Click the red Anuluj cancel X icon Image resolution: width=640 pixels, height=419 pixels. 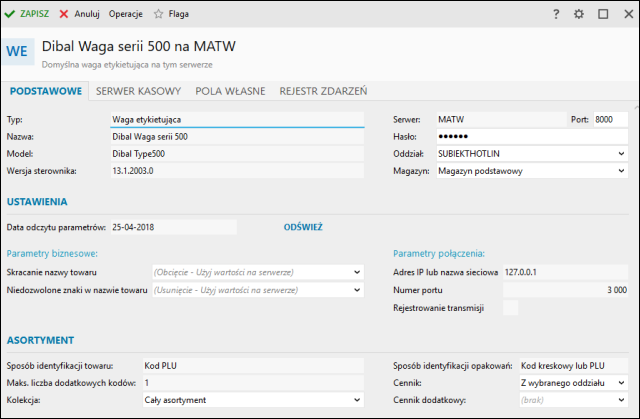point(64,14)
